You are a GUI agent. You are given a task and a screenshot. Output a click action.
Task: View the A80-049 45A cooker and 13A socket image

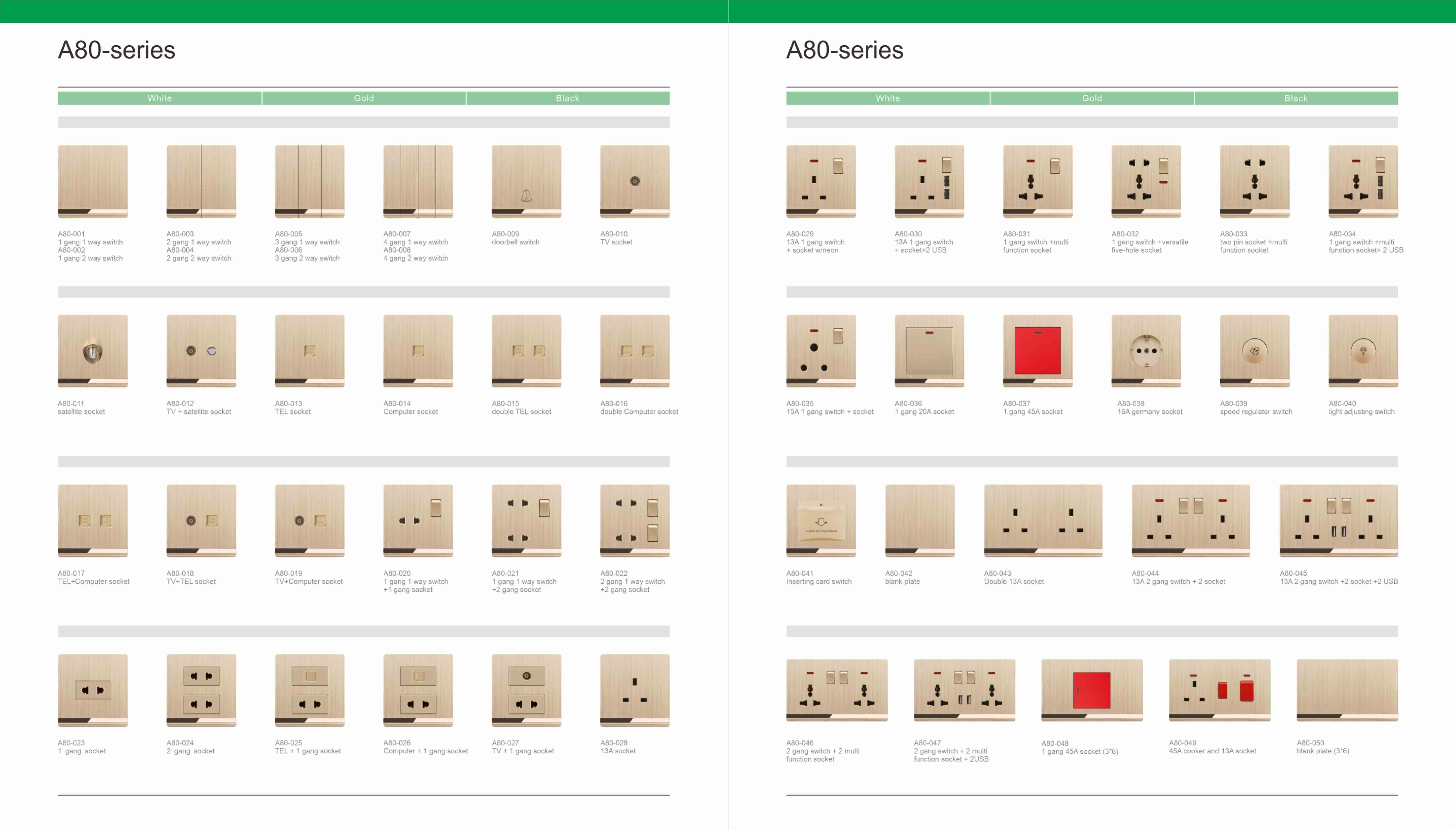(1220, 690)
